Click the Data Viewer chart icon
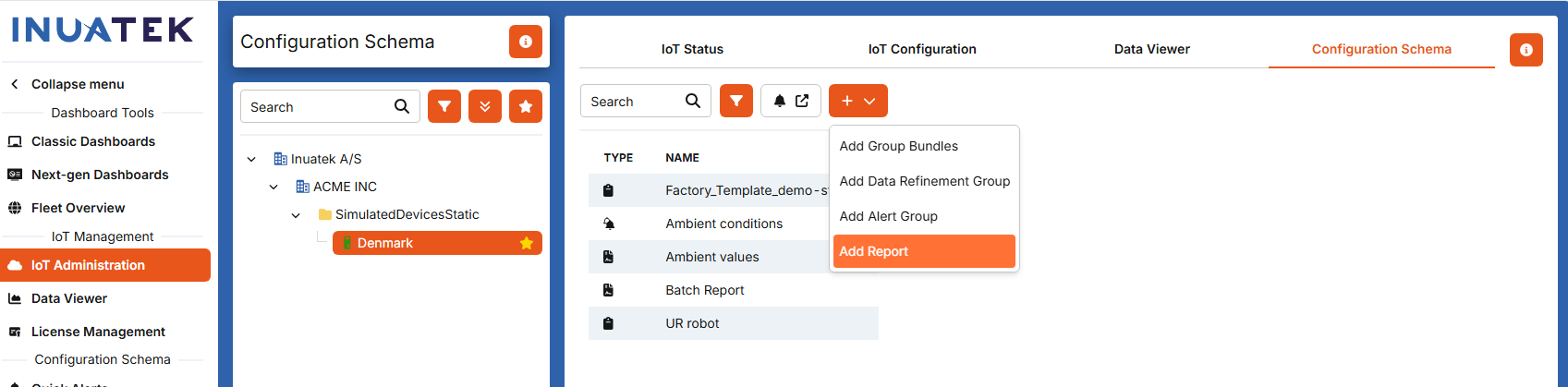Viewport: 1568px width, 387px height. [x=15, y=298]
